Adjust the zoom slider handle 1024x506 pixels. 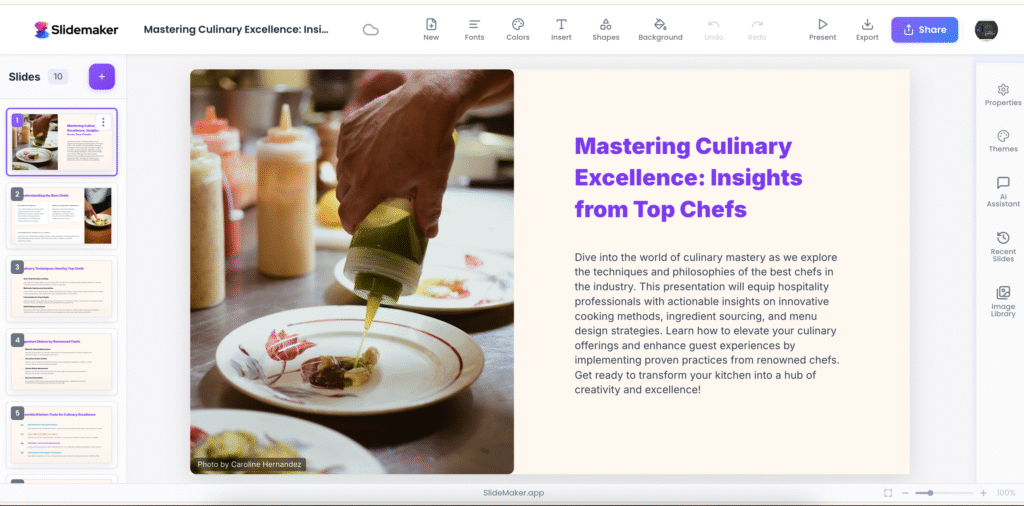(931, 493)
